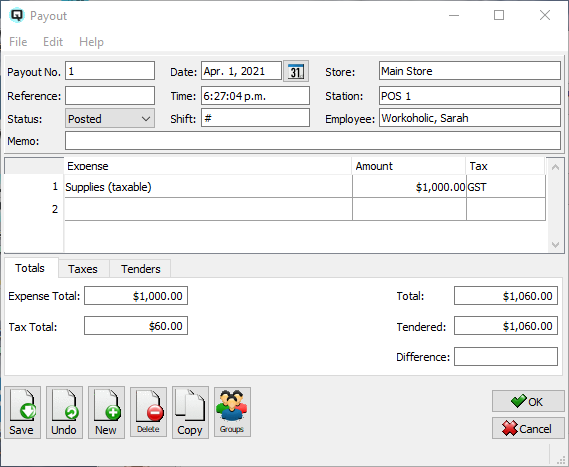Confirm with the OK button
This screenshot has height=467, width=569.
coord(528,401)
